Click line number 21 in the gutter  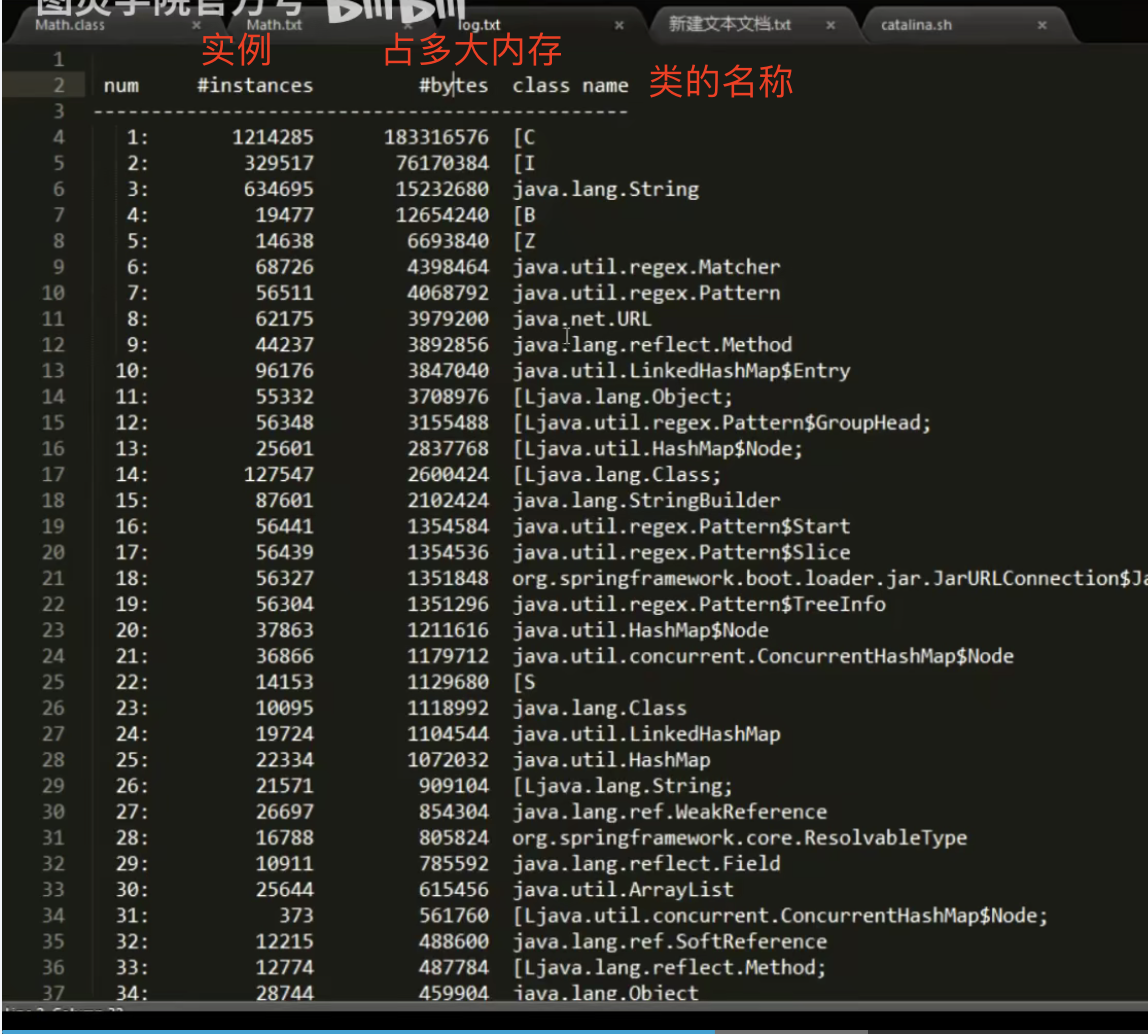click(x=53, y=578)
